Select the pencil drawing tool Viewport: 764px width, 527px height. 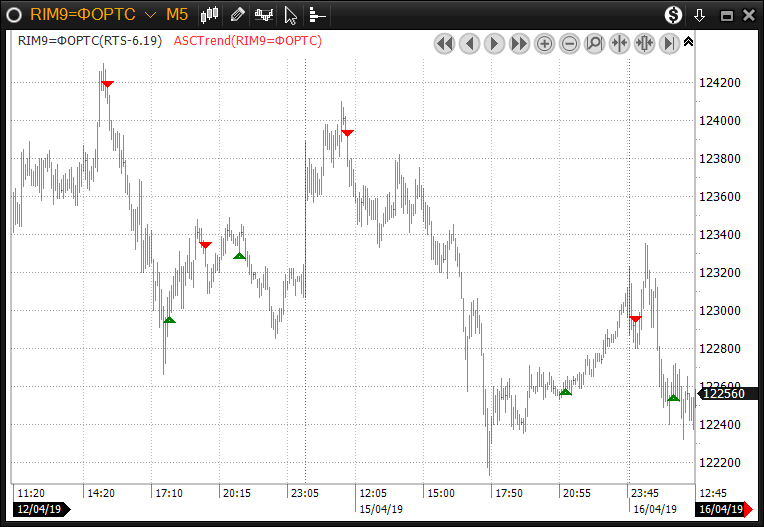coord(237,15)
